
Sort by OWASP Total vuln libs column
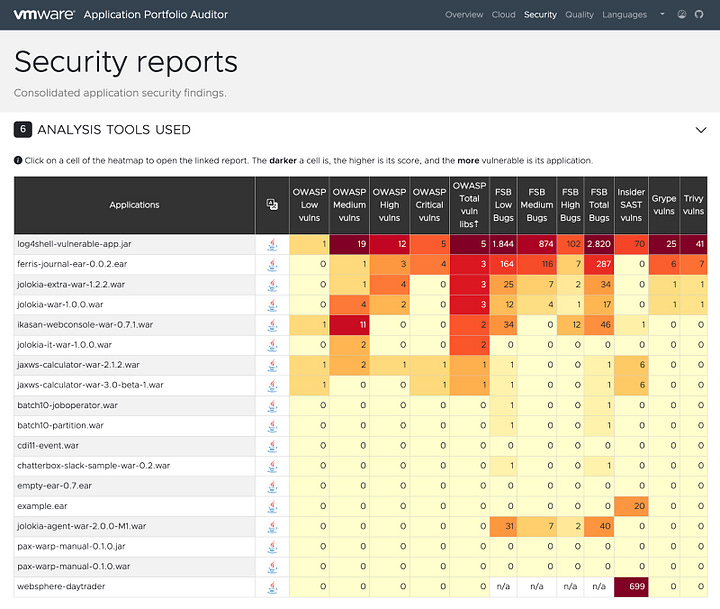click(x=469, y=205)
